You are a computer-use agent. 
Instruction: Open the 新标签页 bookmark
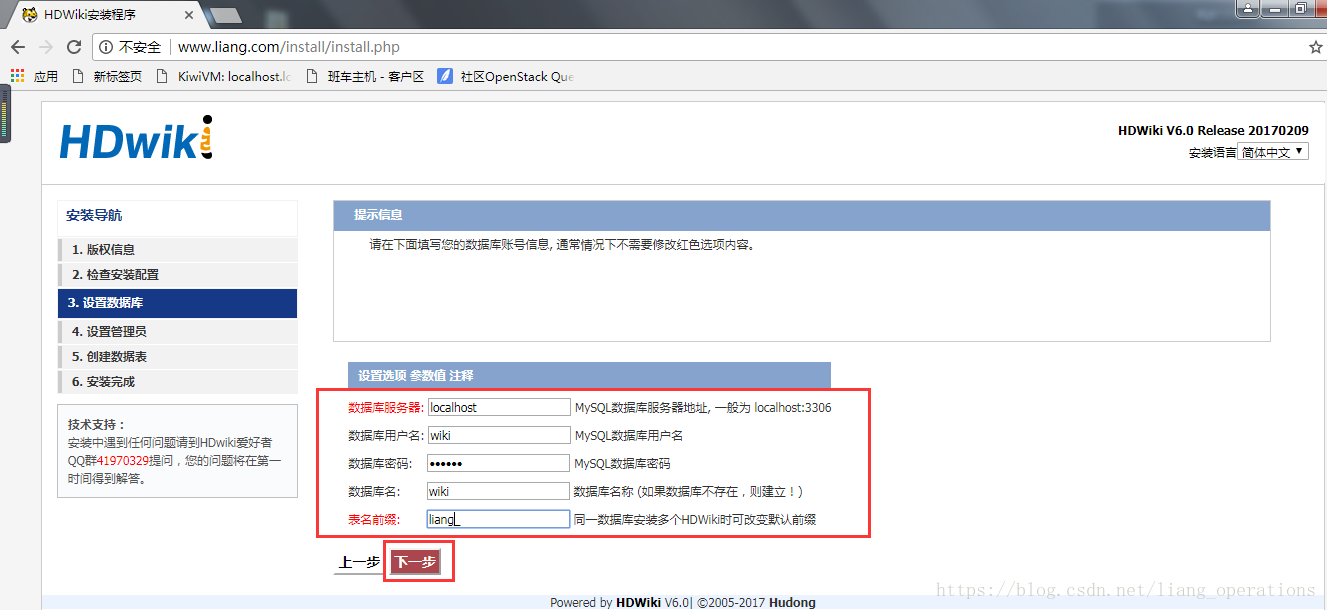click(107, 76)
